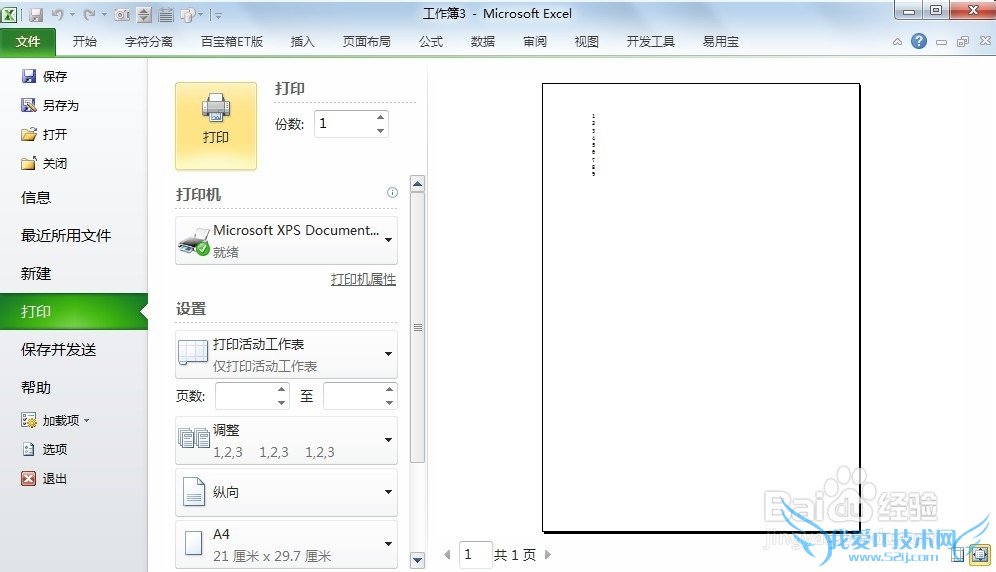Click the settings panel scrollbar up arrow
Screen dimensions: 996x572
coord(417,184)
